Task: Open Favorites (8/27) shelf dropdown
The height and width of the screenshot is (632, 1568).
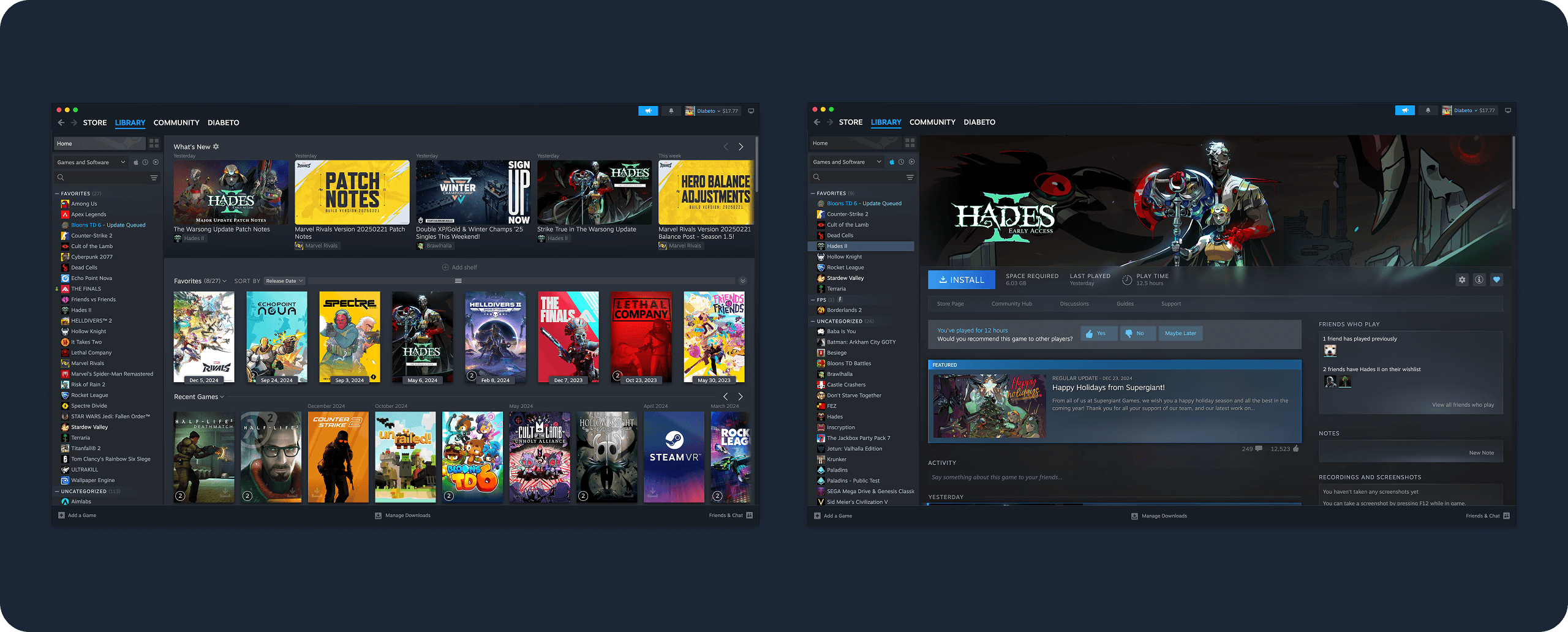Action: [x=200, y=281]
